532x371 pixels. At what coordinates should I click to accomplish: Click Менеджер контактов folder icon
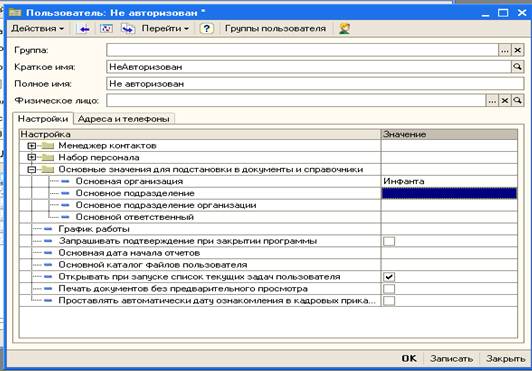pos(48,146)
